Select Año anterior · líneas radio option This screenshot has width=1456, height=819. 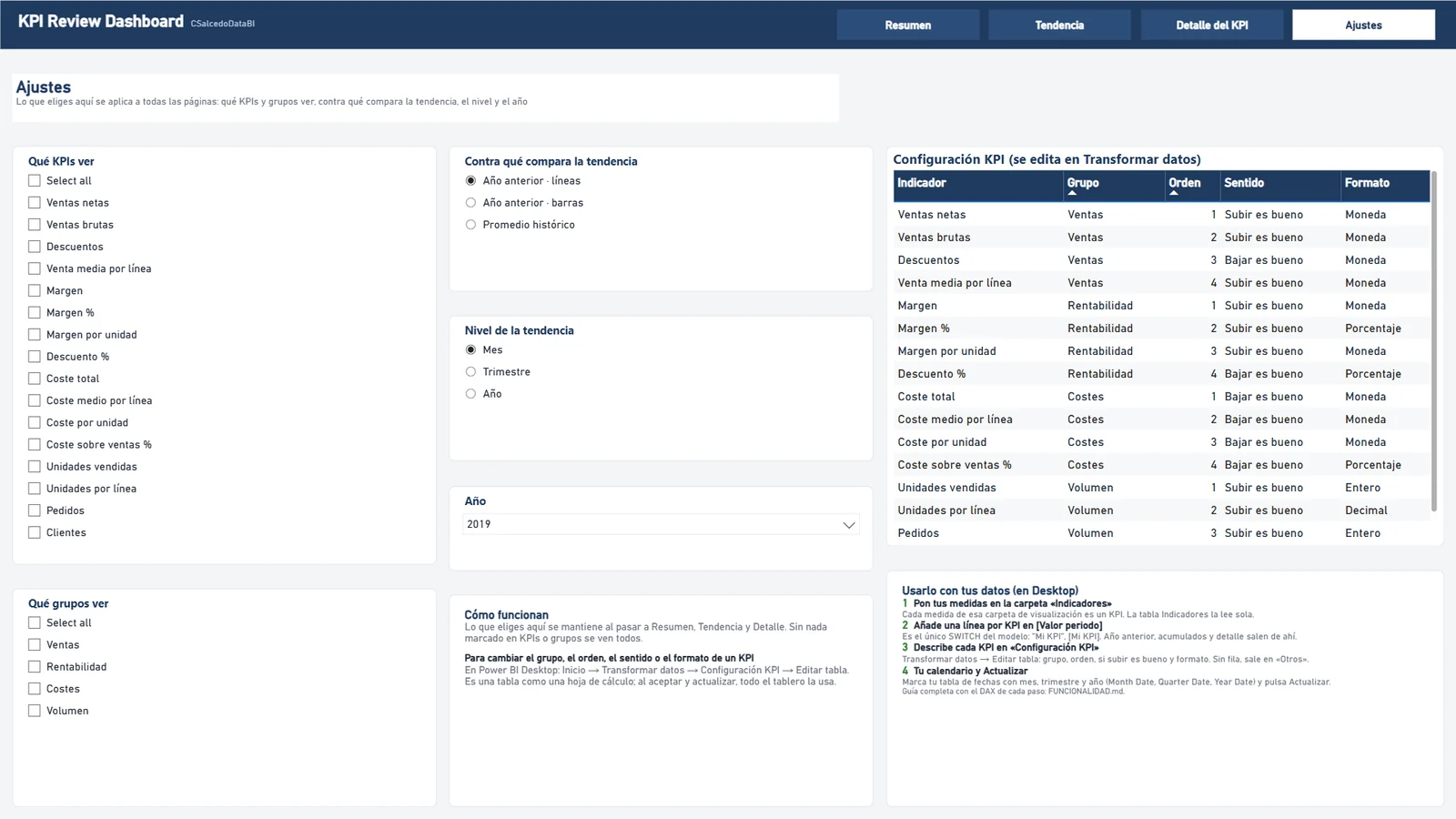[470, 181]
